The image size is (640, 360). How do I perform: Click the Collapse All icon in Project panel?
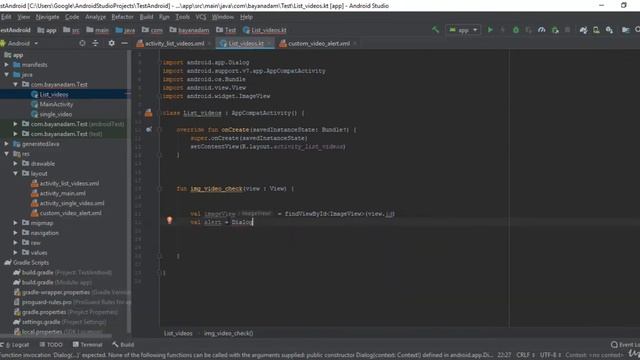(x=96, y=43)
